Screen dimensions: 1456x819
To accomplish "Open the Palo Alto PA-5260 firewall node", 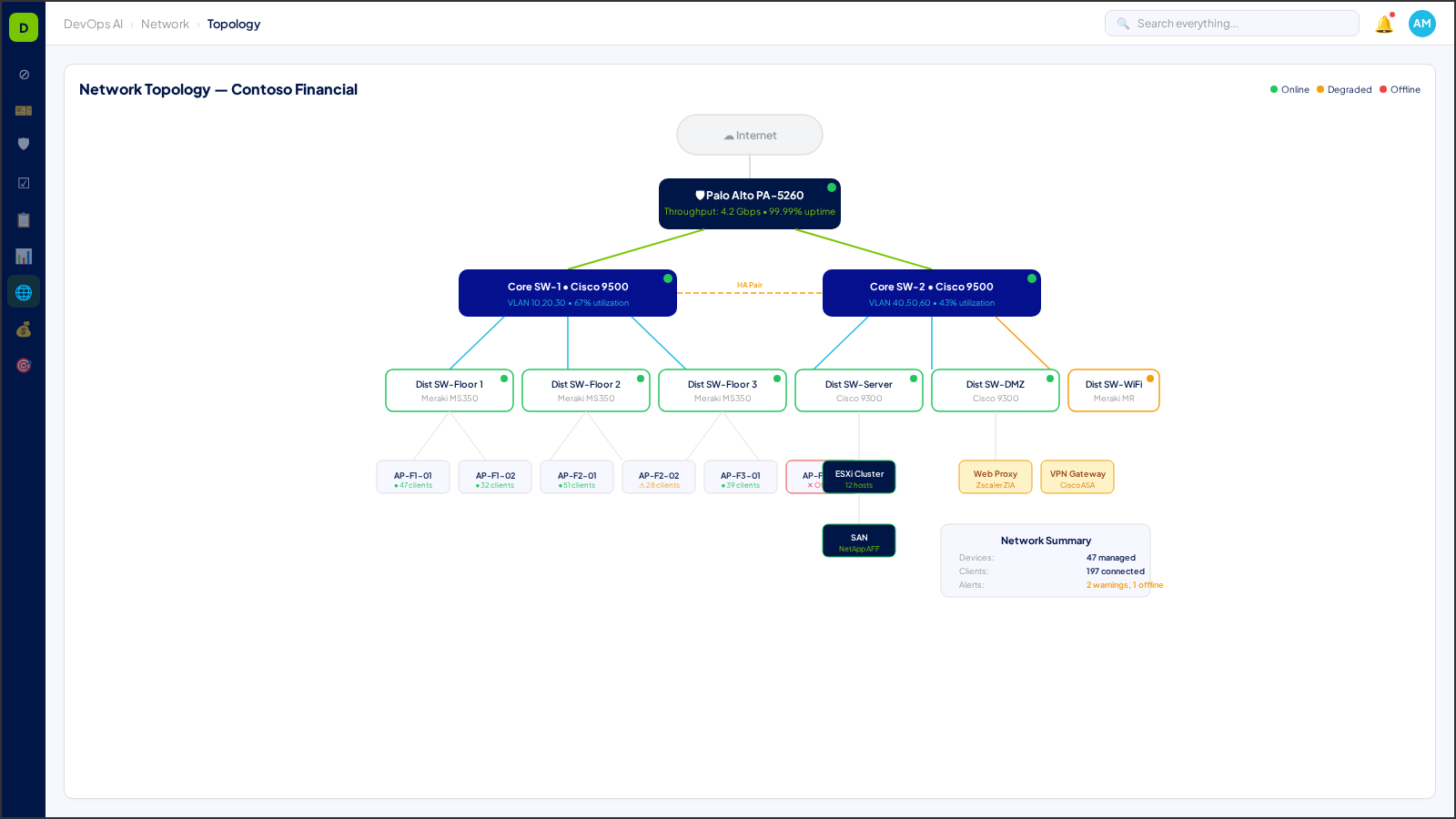I will click(749, 202).
